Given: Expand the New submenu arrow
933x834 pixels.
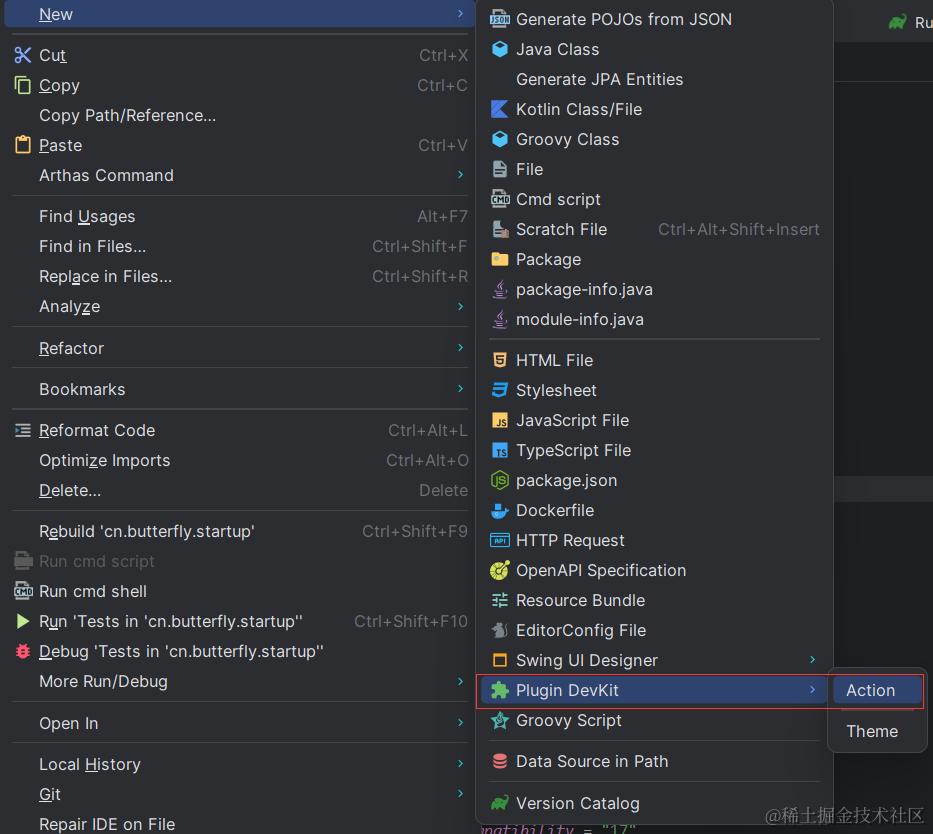Looking at the screenshot, I should click(x=461, y=13).
